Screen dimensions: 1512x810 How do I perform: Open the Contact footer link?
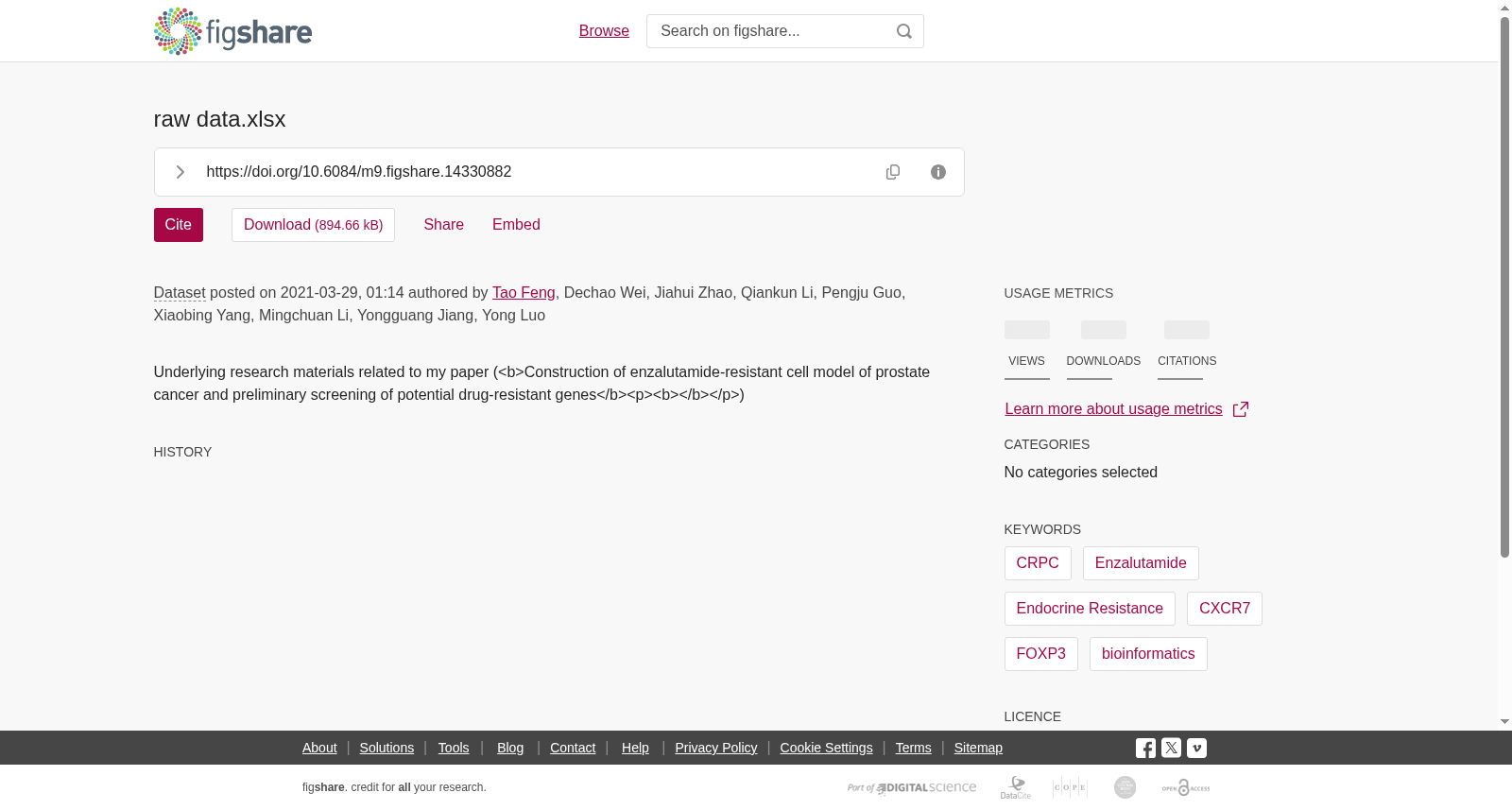(573, 748)
